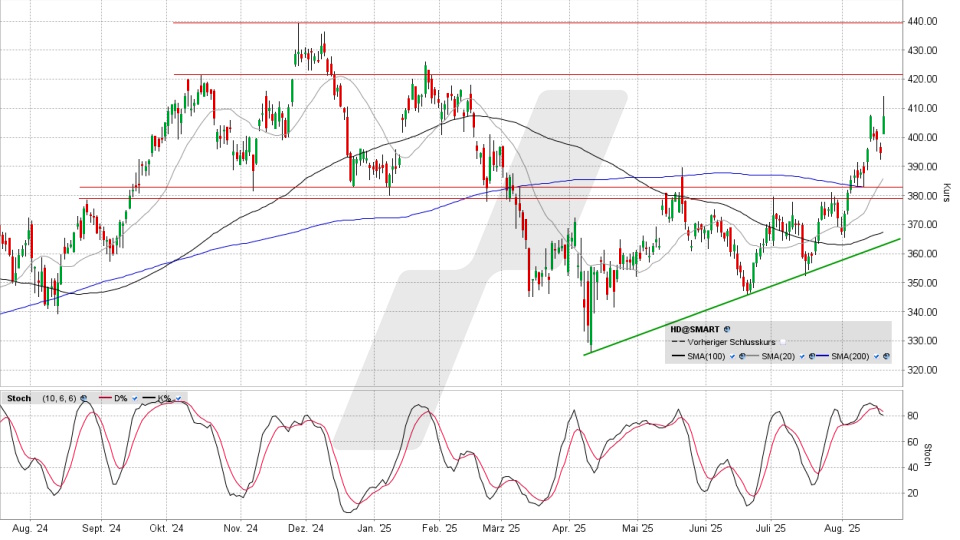This screenshot has width=960, height=540.
Task: Uncheck the SMA(200) checkbox
Action: click(x=876, y=356)
